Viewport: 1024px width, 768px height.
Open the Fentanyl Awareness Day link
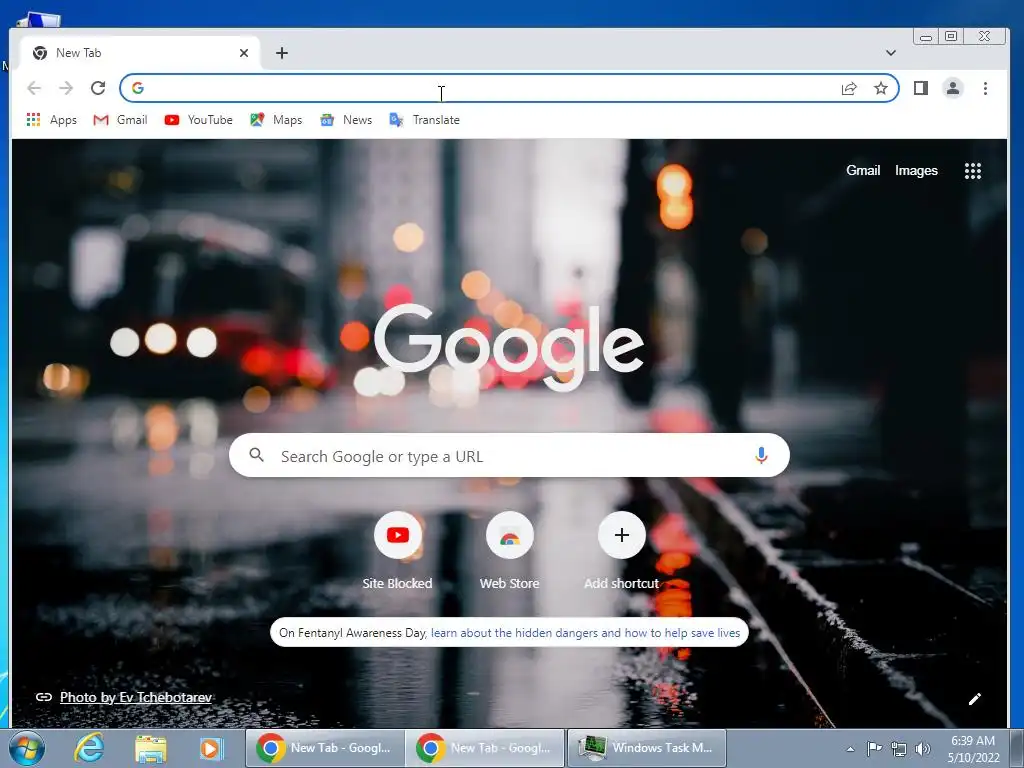[x=585, y=632]
